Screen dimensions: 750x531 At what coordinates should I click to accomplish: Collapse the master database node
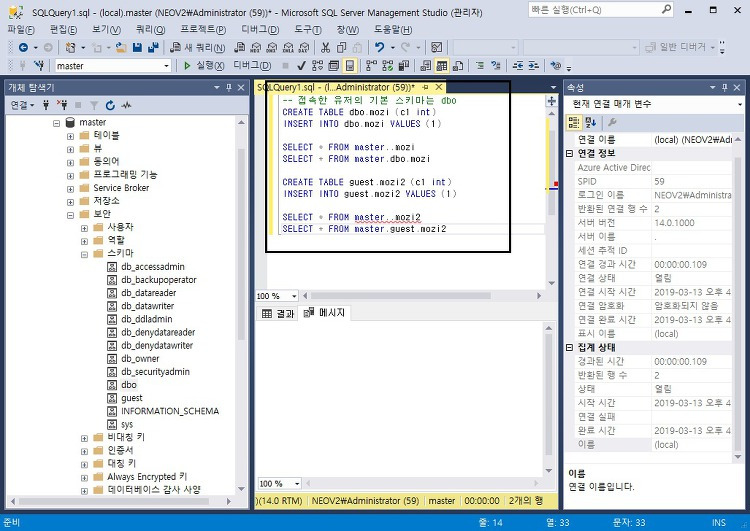[56, 123]
